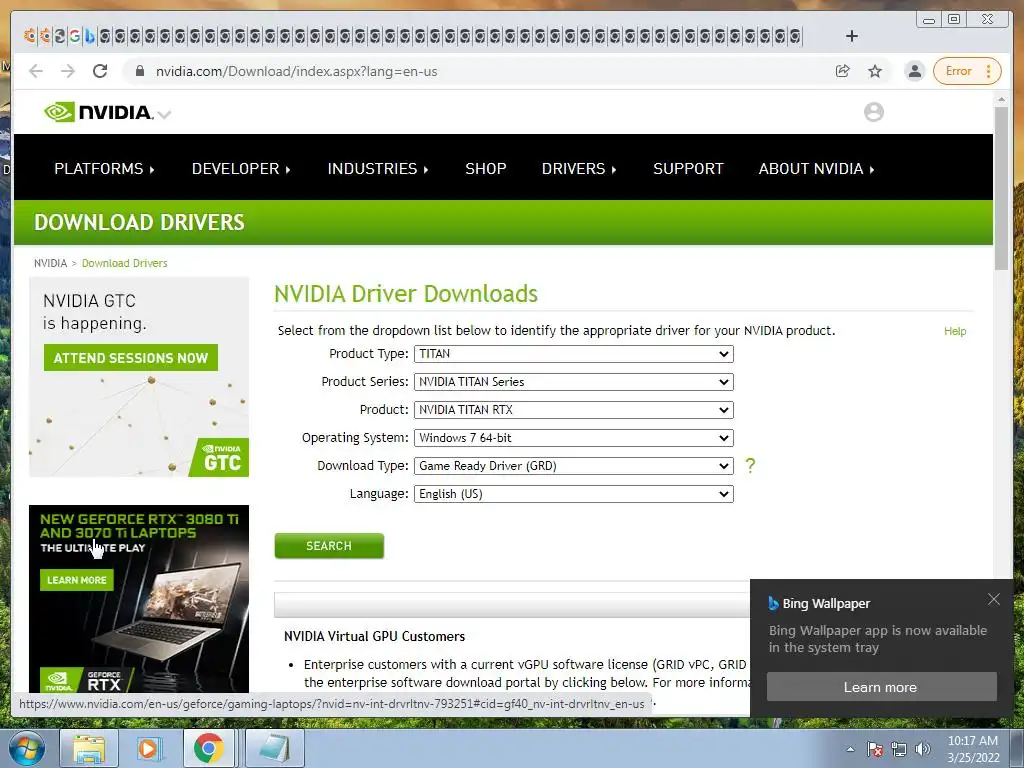Open the Chrome profile avatar icon
The height and width of the screenshot is (768, 1024).
point(915,71)
